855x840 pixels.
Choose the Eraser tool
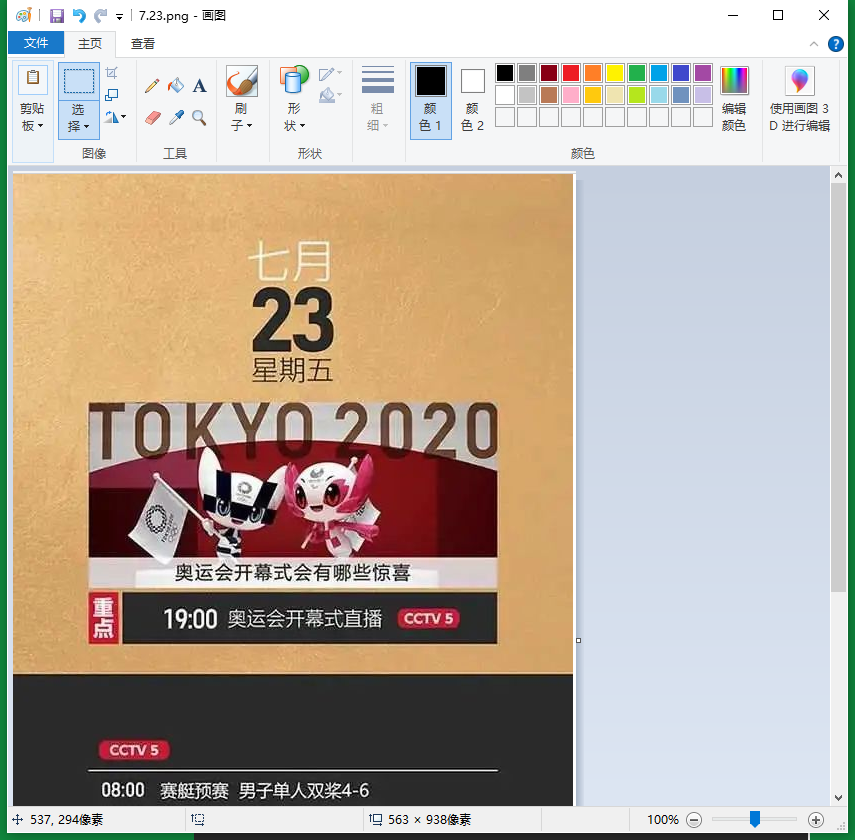[152, 117]
